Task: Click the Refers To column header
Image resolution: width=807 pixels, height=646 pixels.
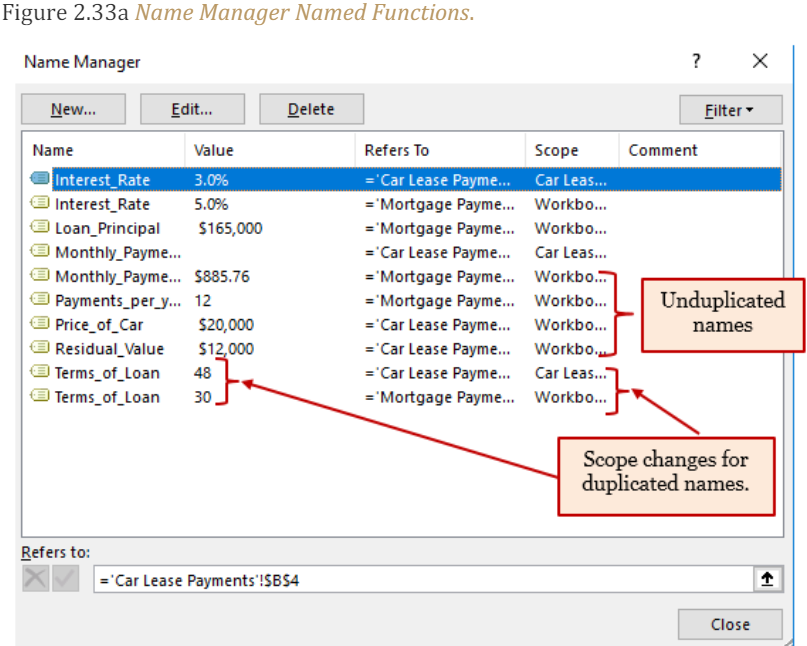Action: pos(440,150)
